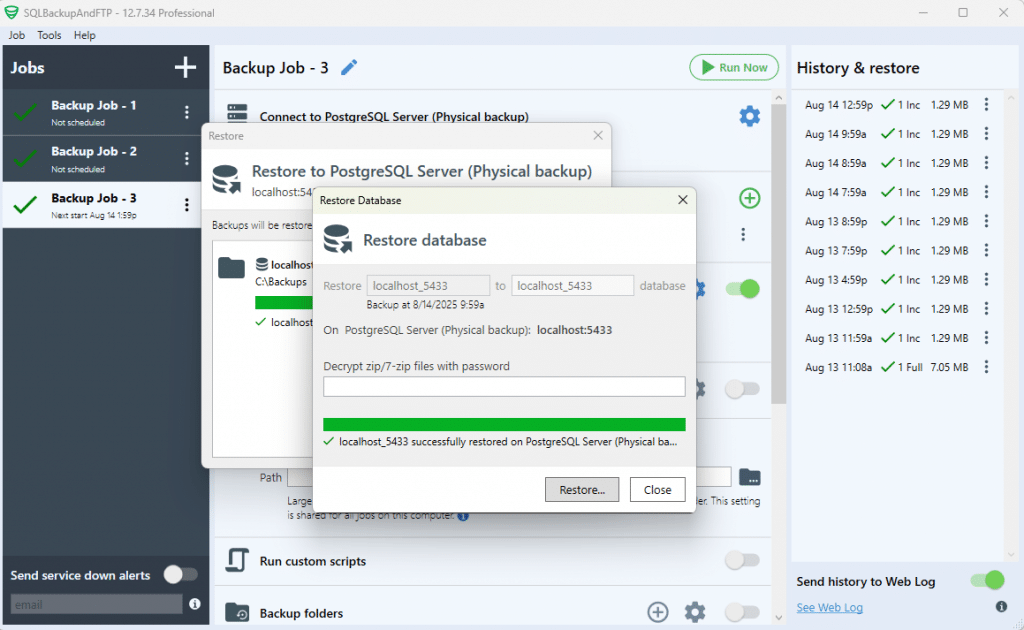Disable Send history to Web Log

pos(987,580)
